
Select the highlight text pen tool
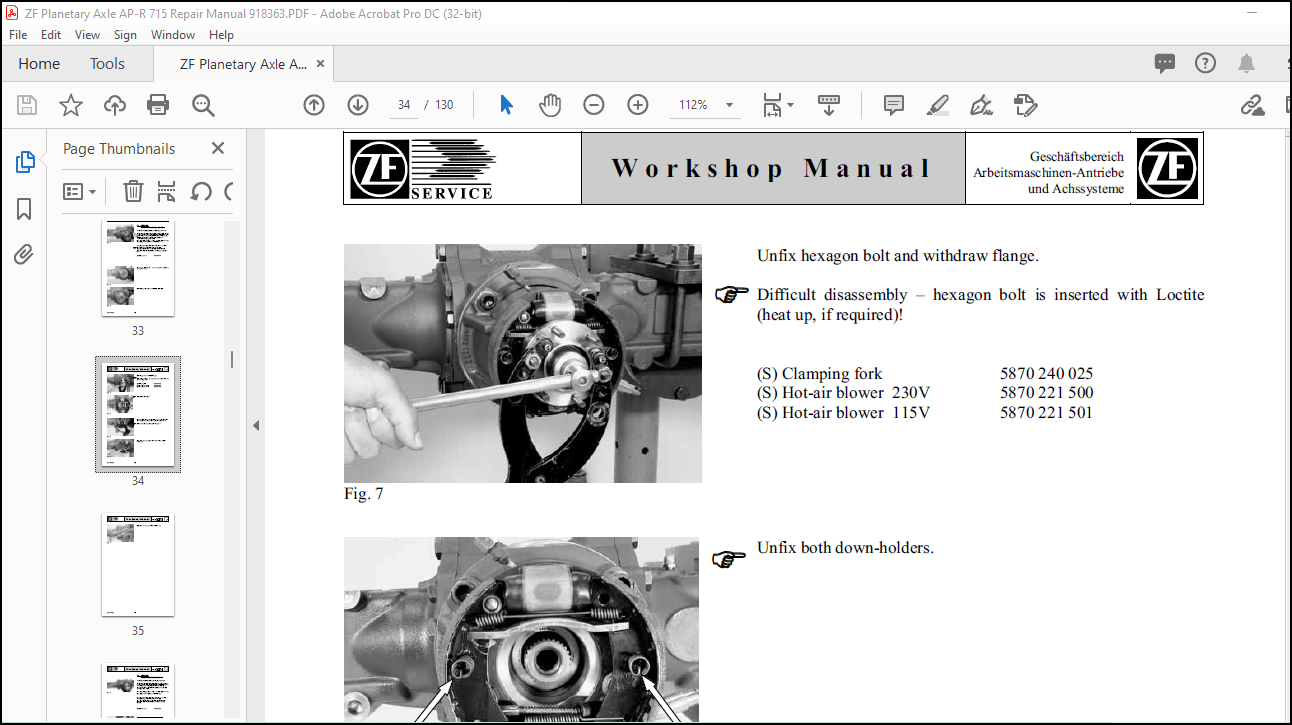click(x=937, y=105)
